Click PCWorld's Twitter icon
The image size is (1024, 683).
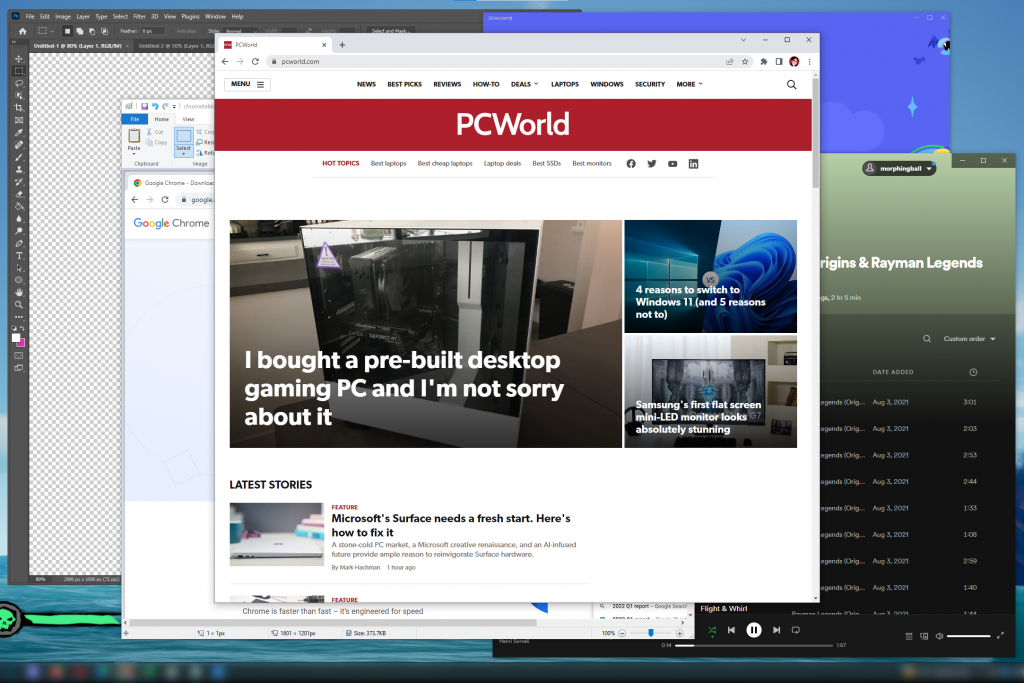651,163
